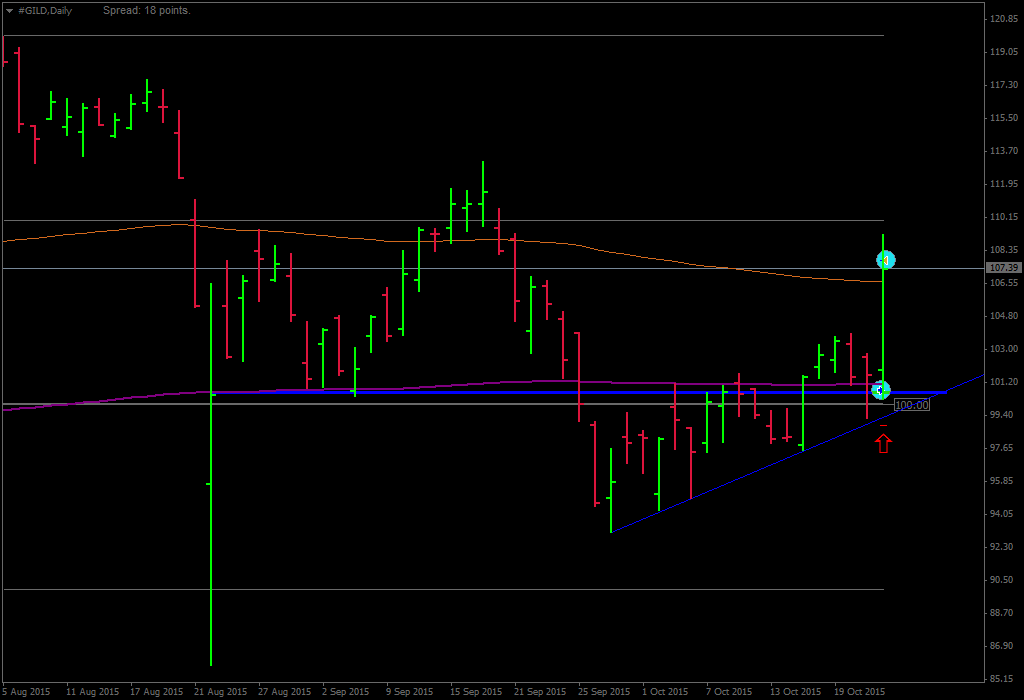Click the 86.90 price axis label
Viewport: 1024px width, 700px height.
(x=1002, y=646)
